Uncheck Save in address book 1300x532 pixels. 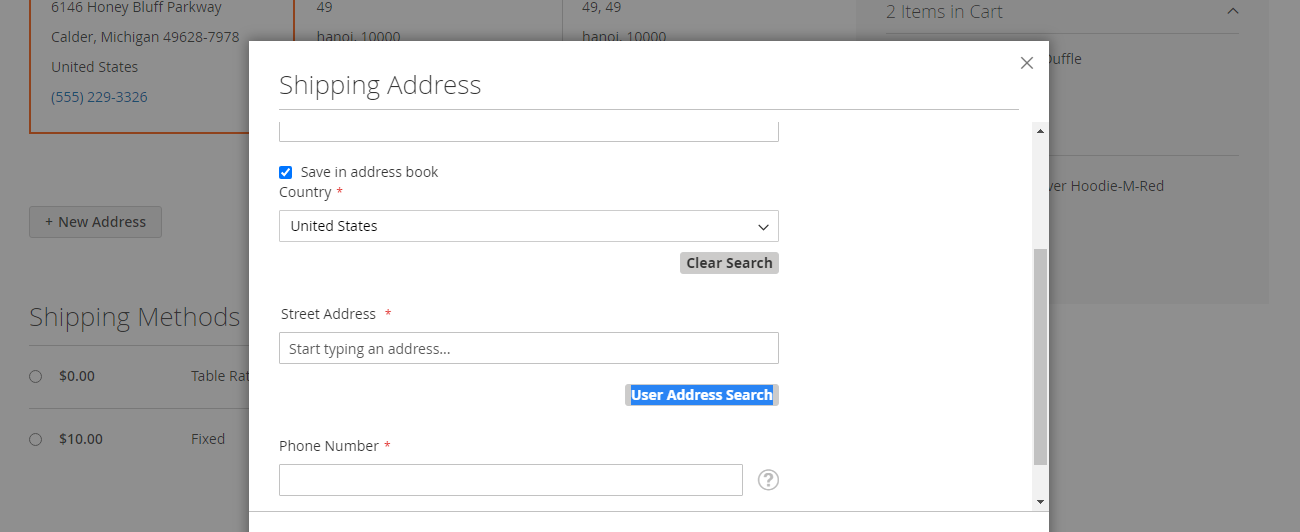pos(286,172)
